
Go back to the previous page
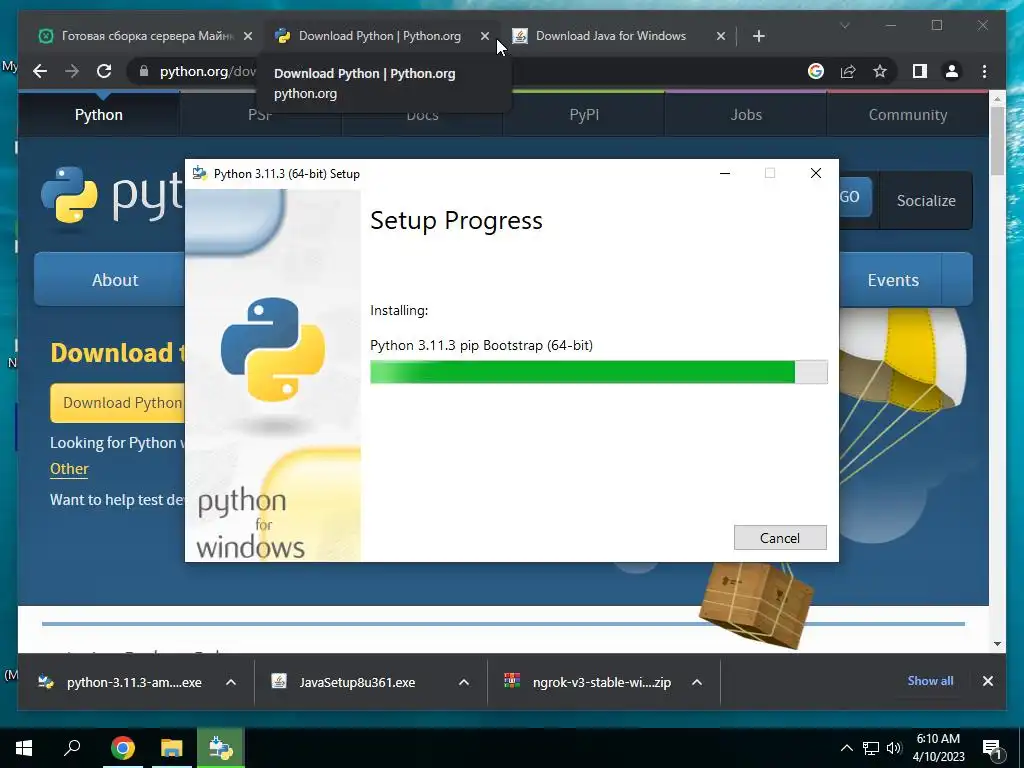40,71
